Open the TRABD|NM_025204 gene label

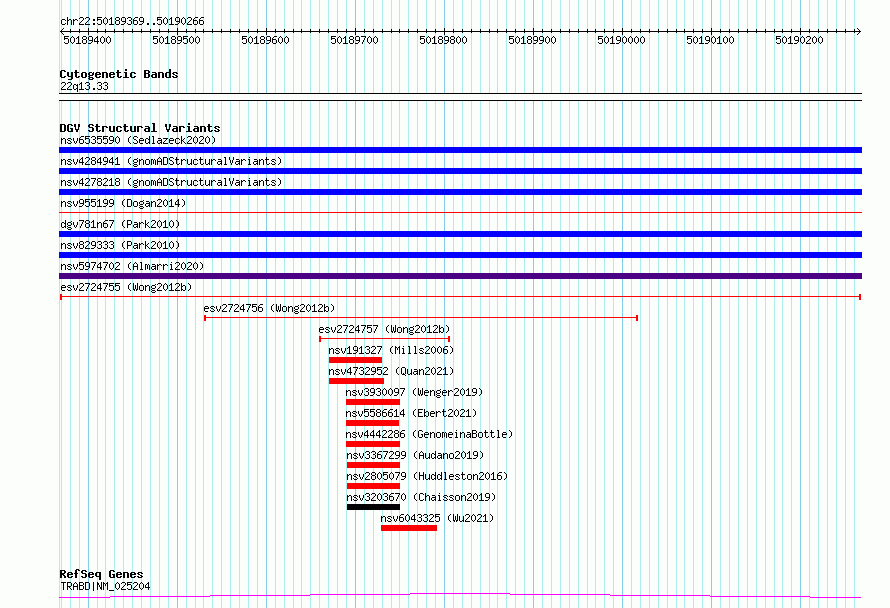click(105, 586)
